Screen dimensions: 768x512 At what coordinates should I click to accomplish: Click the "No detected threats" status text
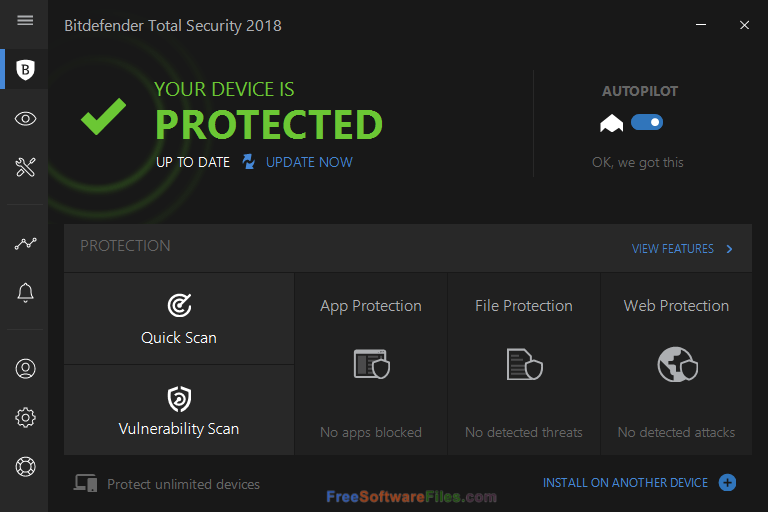pos(524,432)
